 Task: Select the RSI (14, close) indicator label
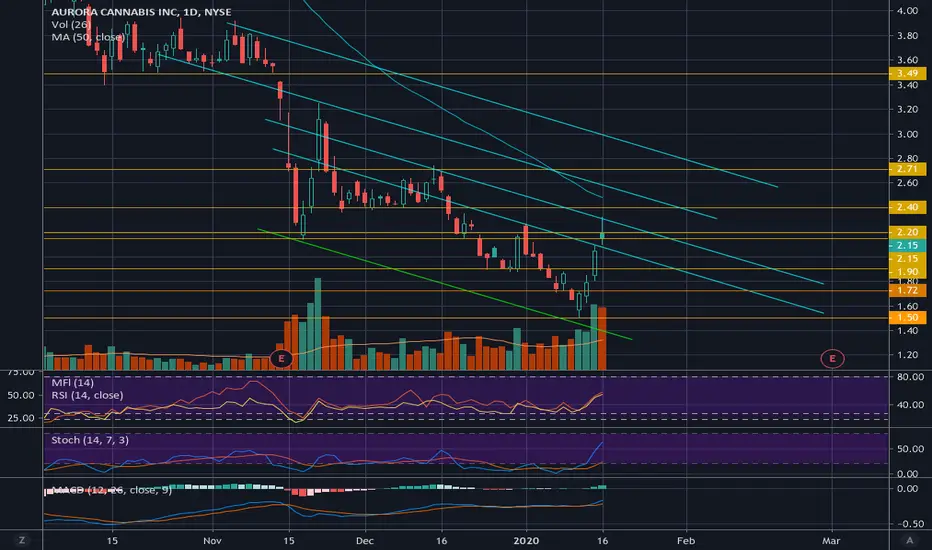click(x=87, y=395)
